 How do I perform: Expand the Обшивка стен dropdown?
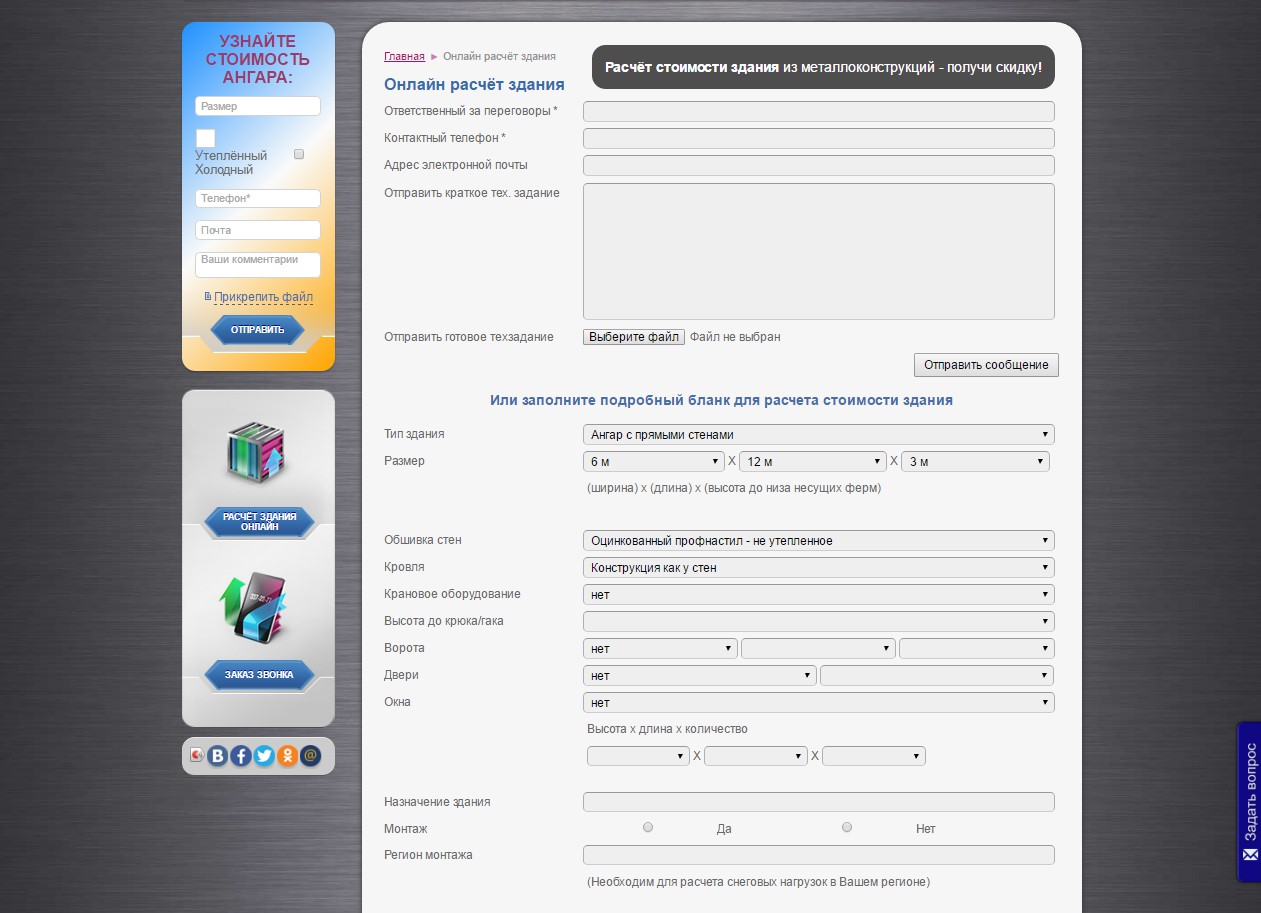(818, 541)
